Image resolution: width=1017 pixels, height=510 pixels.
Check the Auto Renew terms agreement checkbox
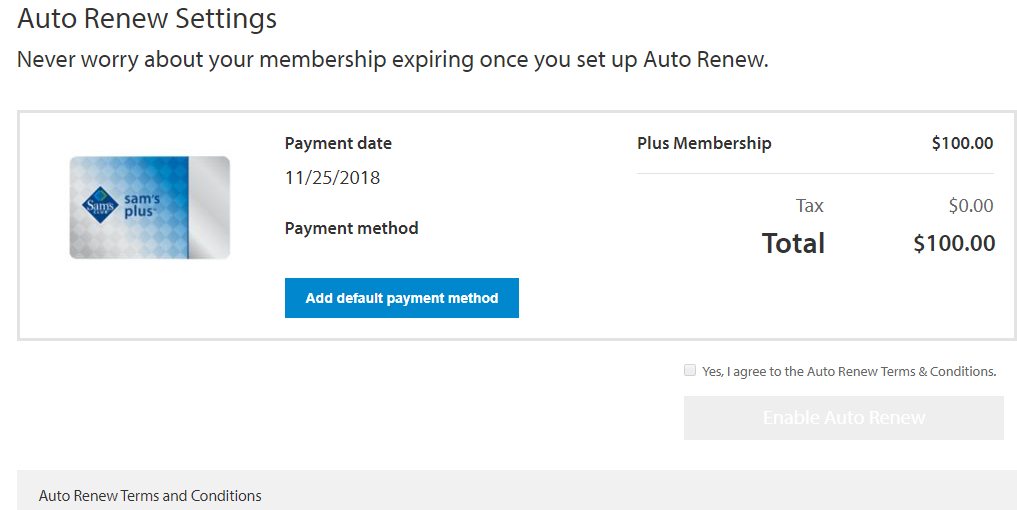coord(690,370)
